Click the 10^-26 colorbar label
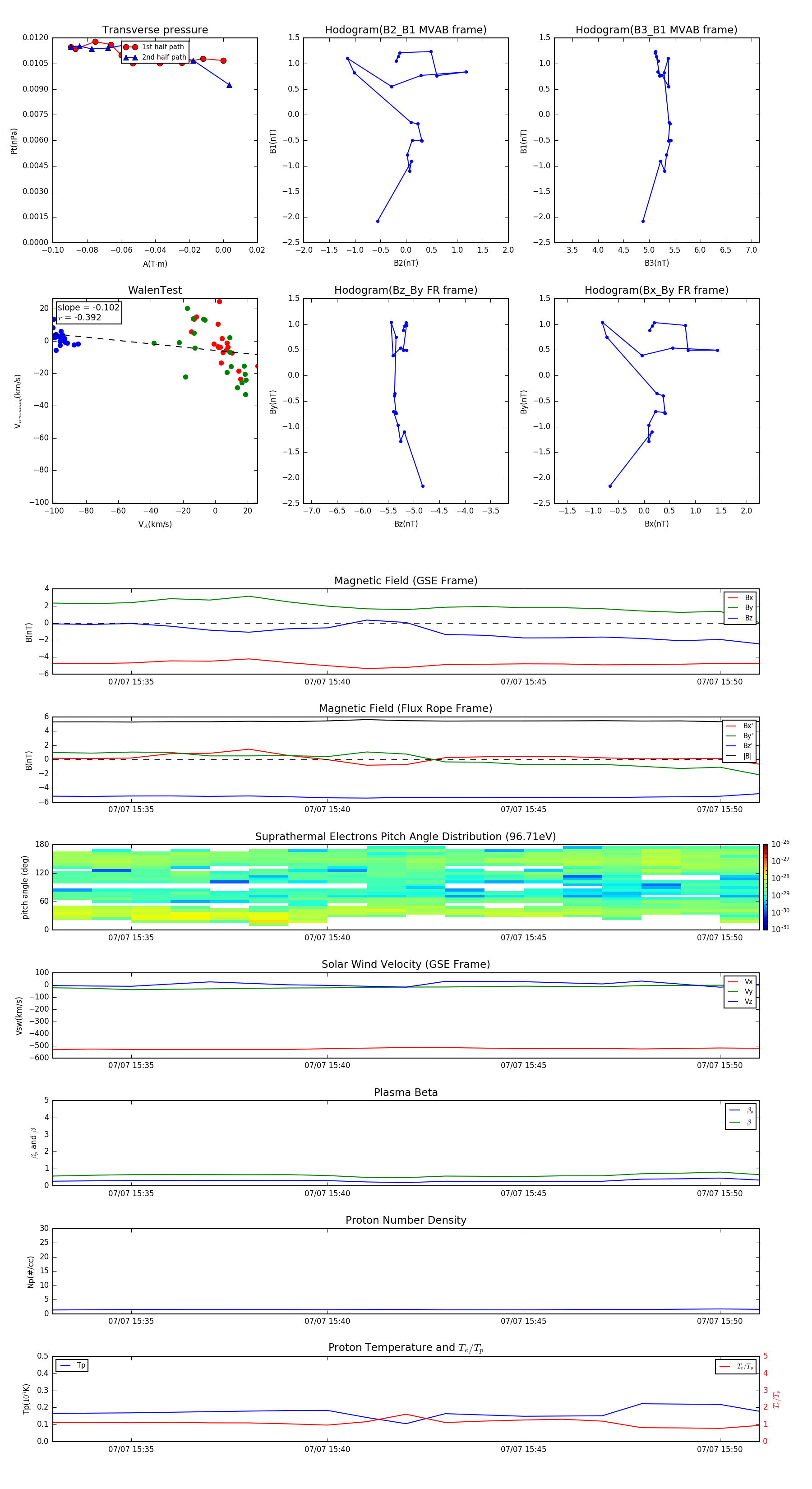The width and height of the screenshot is (812, 1489). pos(781,844)
